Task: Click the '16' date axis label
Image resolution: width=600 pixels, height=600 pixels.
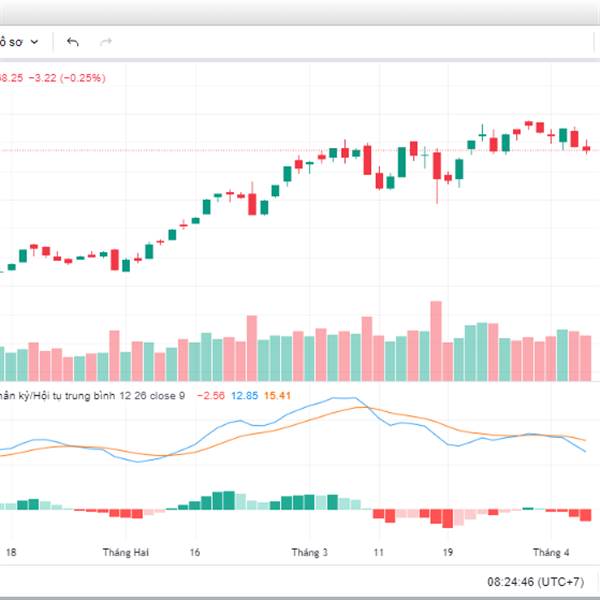Action: click(x=195, y=553)
